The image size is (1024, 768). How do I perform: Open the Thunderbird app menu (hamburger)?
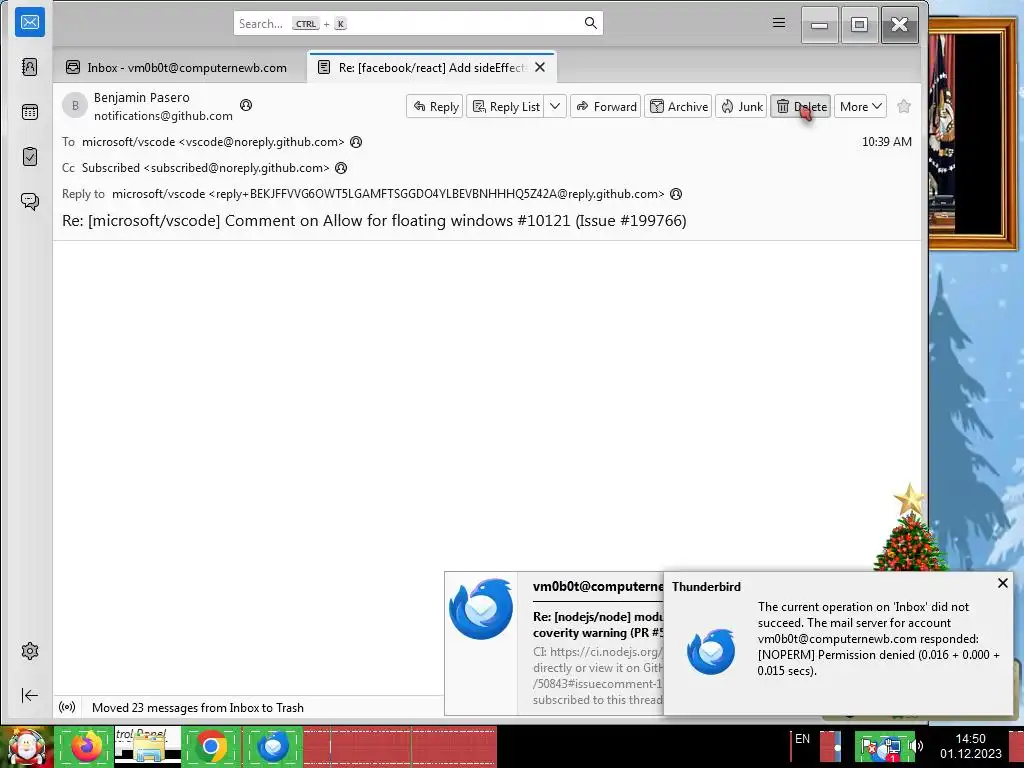point(778,23)
